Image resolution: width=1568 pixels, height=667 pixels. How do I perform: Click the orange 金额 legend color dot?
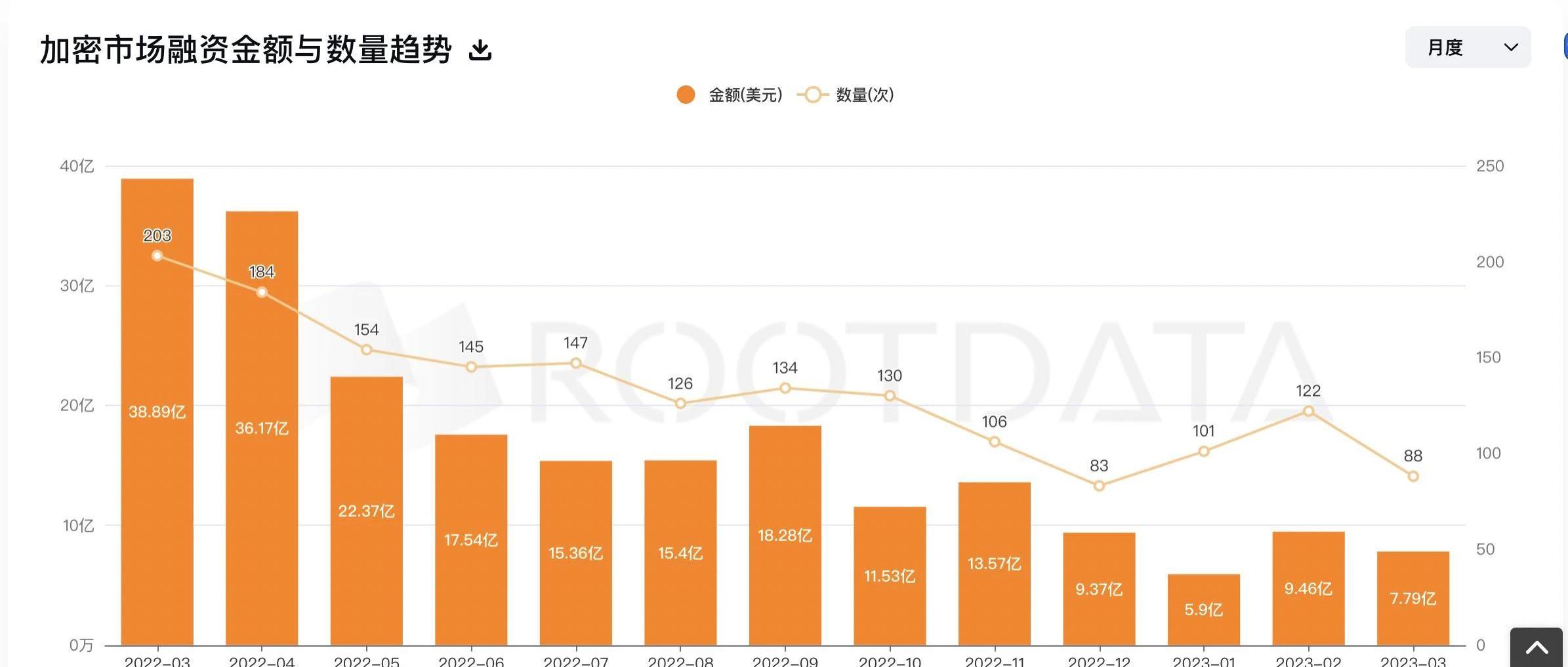686,95
